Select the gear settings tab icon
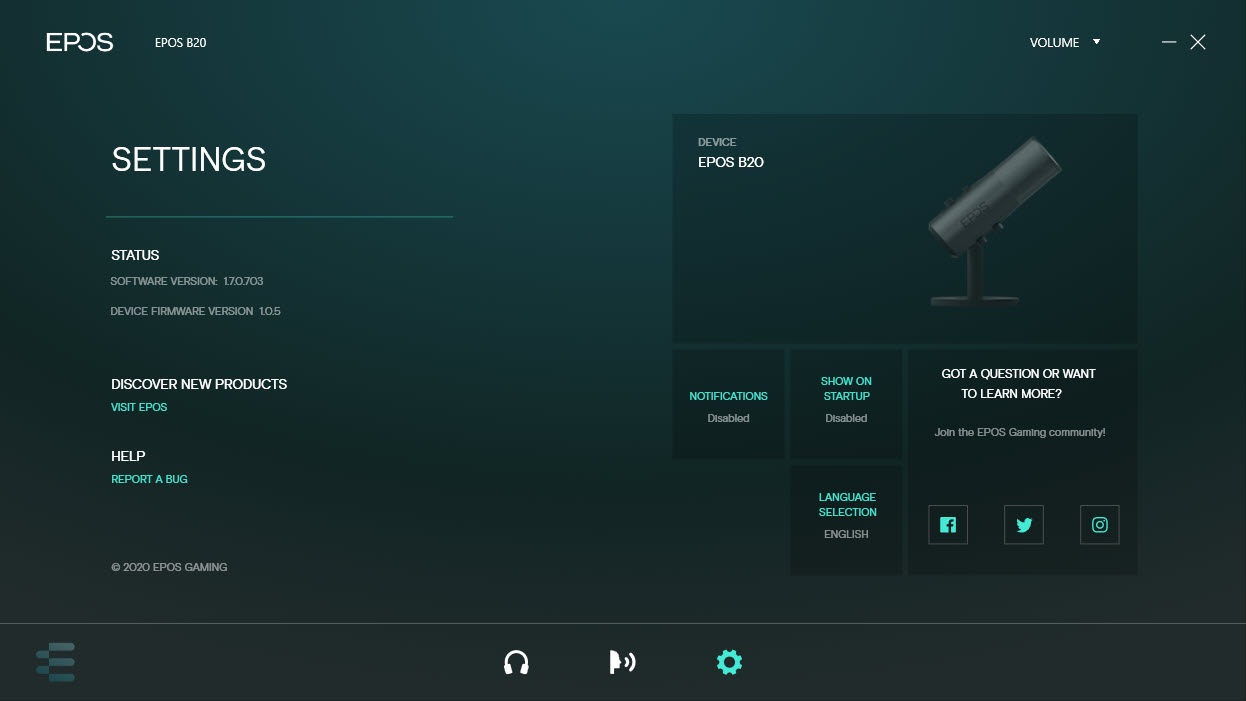Screen dimensions: 1246x701 click(730, 662)
